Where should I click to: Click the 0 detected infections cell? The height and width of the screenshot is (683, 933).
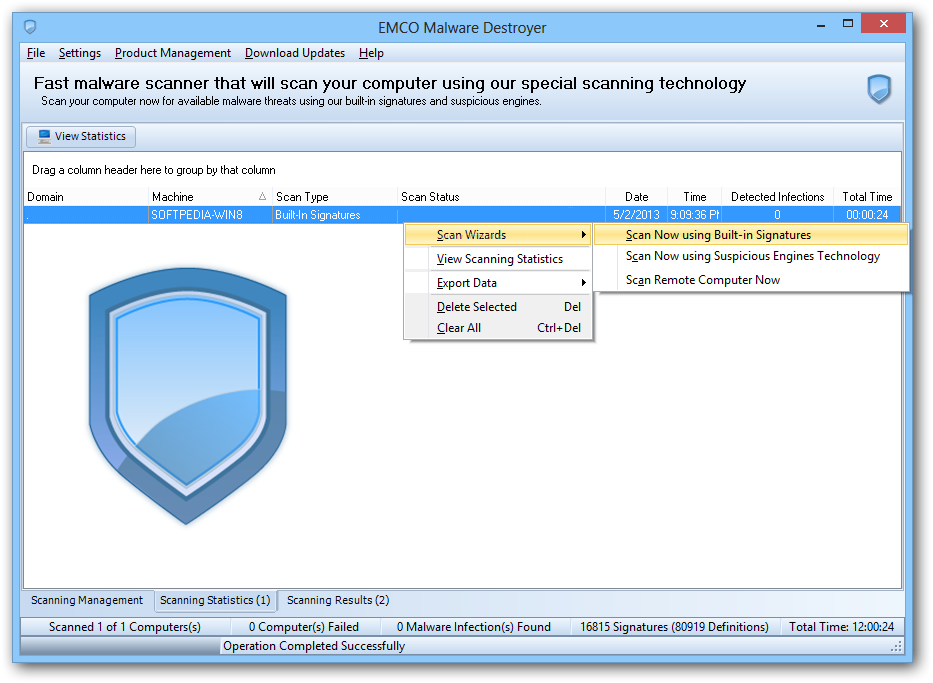pos(777,215)
